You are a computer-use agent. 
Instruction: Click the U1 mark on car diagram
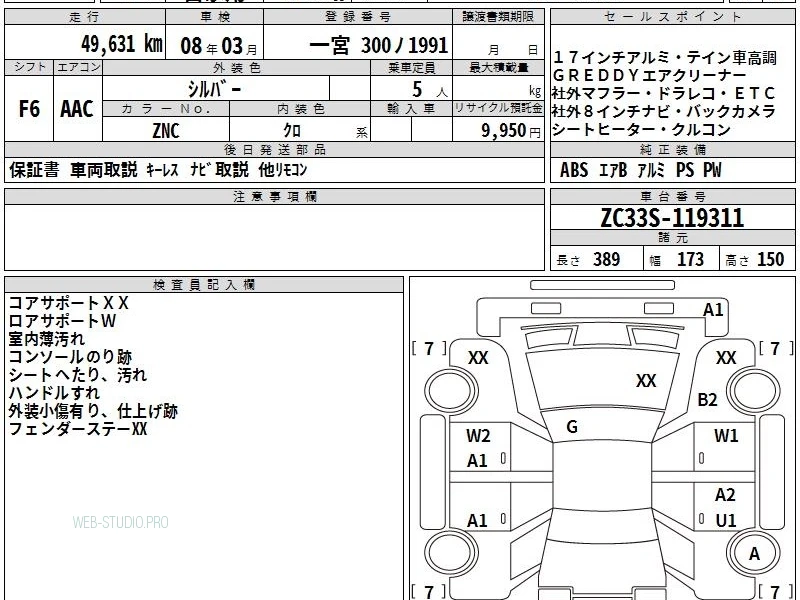[726, 521]
